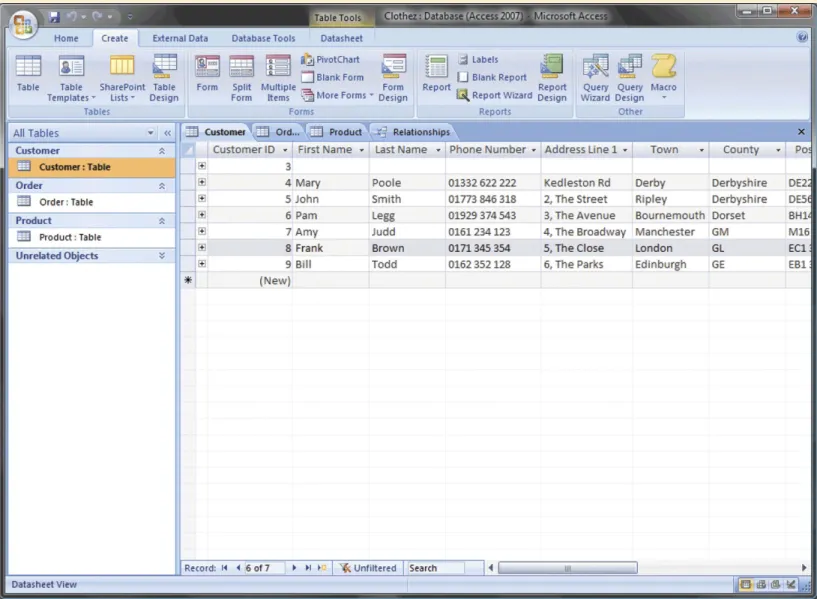Expand subdatasheet for Bill Todd row
The image size is (817, 599).
click(202, 264)
